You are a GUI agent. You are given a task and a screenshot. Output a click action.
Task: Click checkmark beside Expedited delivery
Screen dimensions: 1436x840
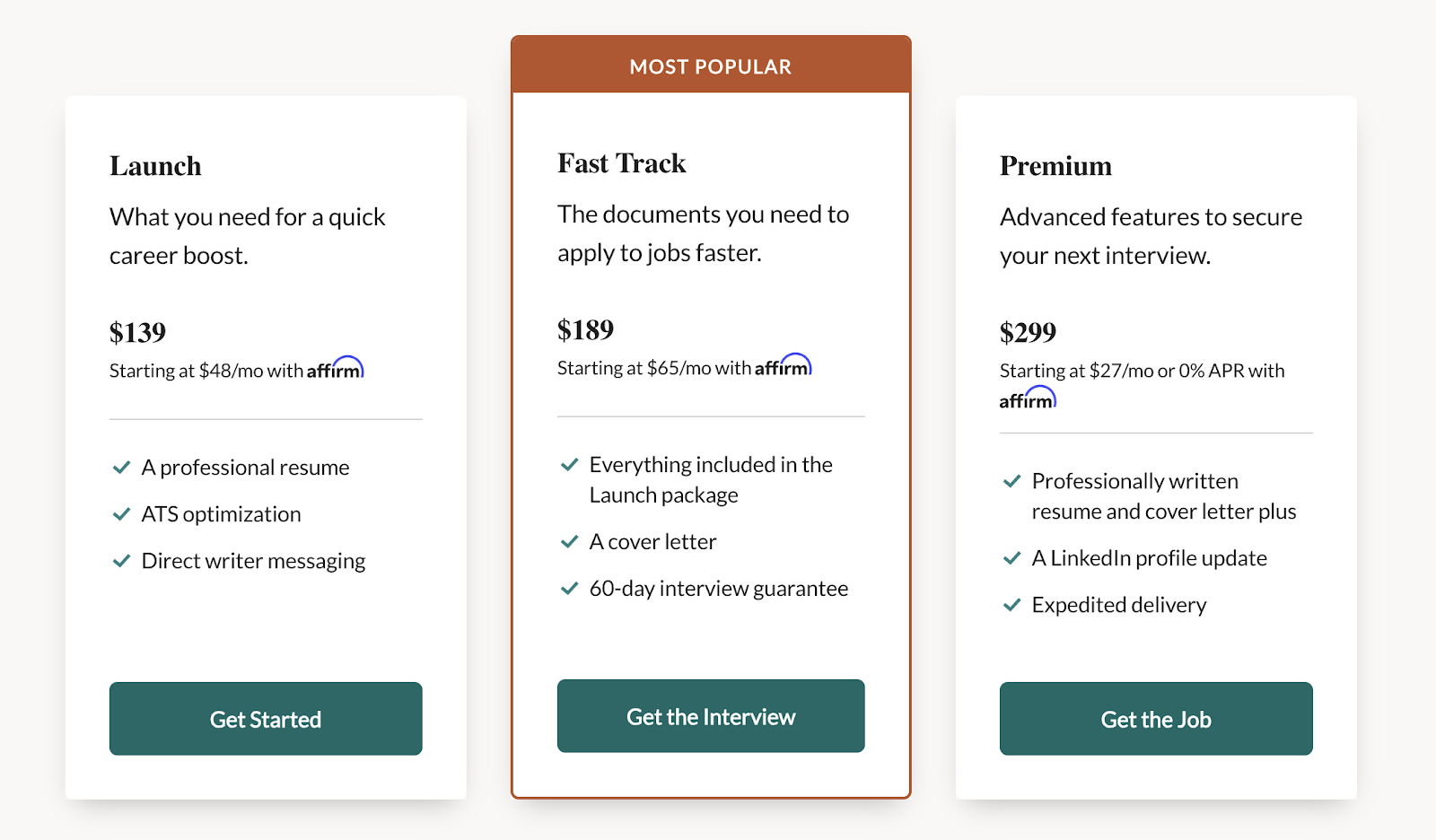(x=1011, y=605)
